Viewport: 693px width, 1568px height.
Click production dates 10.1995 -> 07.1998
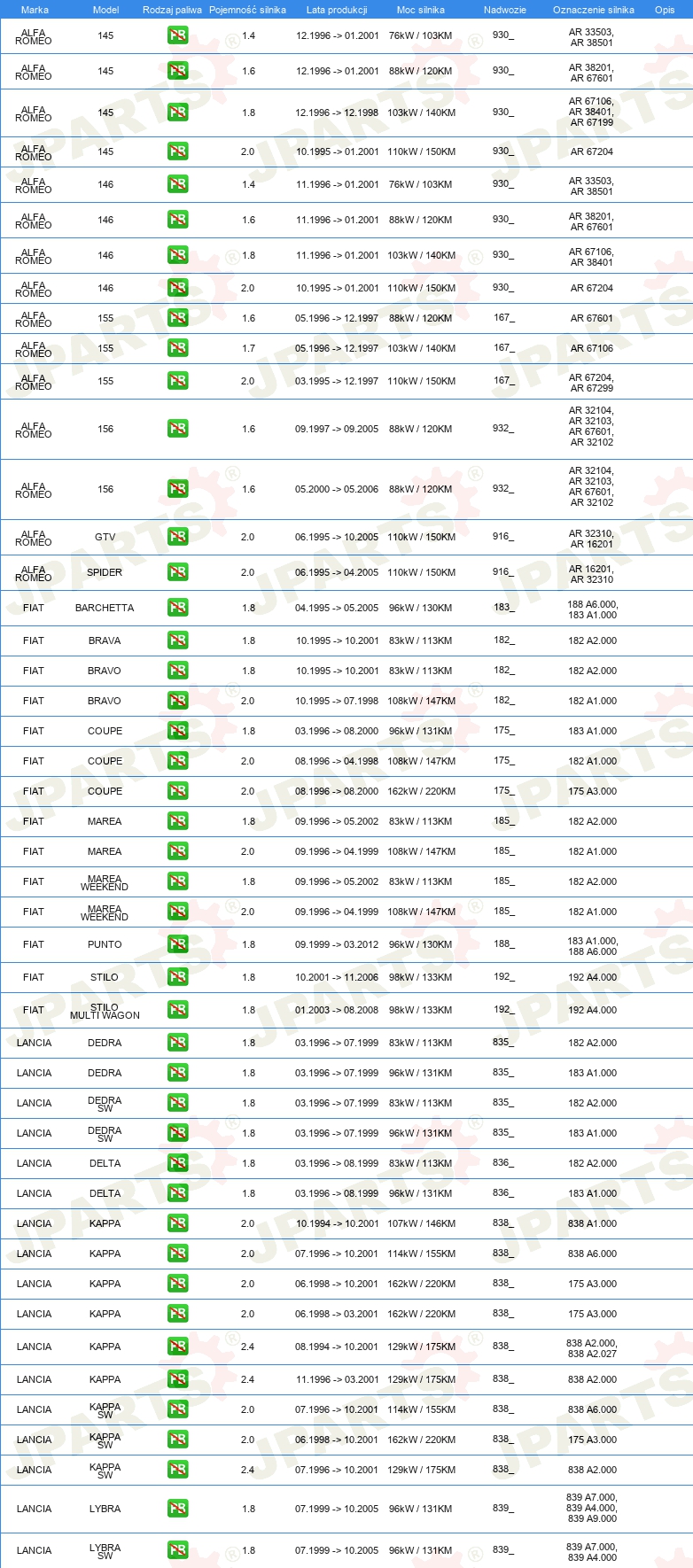point(337,701)
